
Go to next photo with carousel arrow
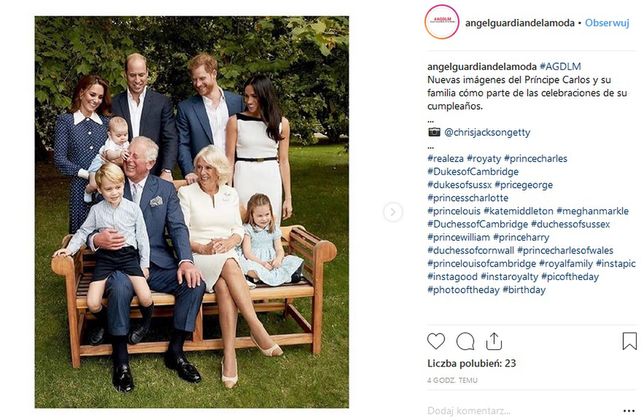pos(393,212)
